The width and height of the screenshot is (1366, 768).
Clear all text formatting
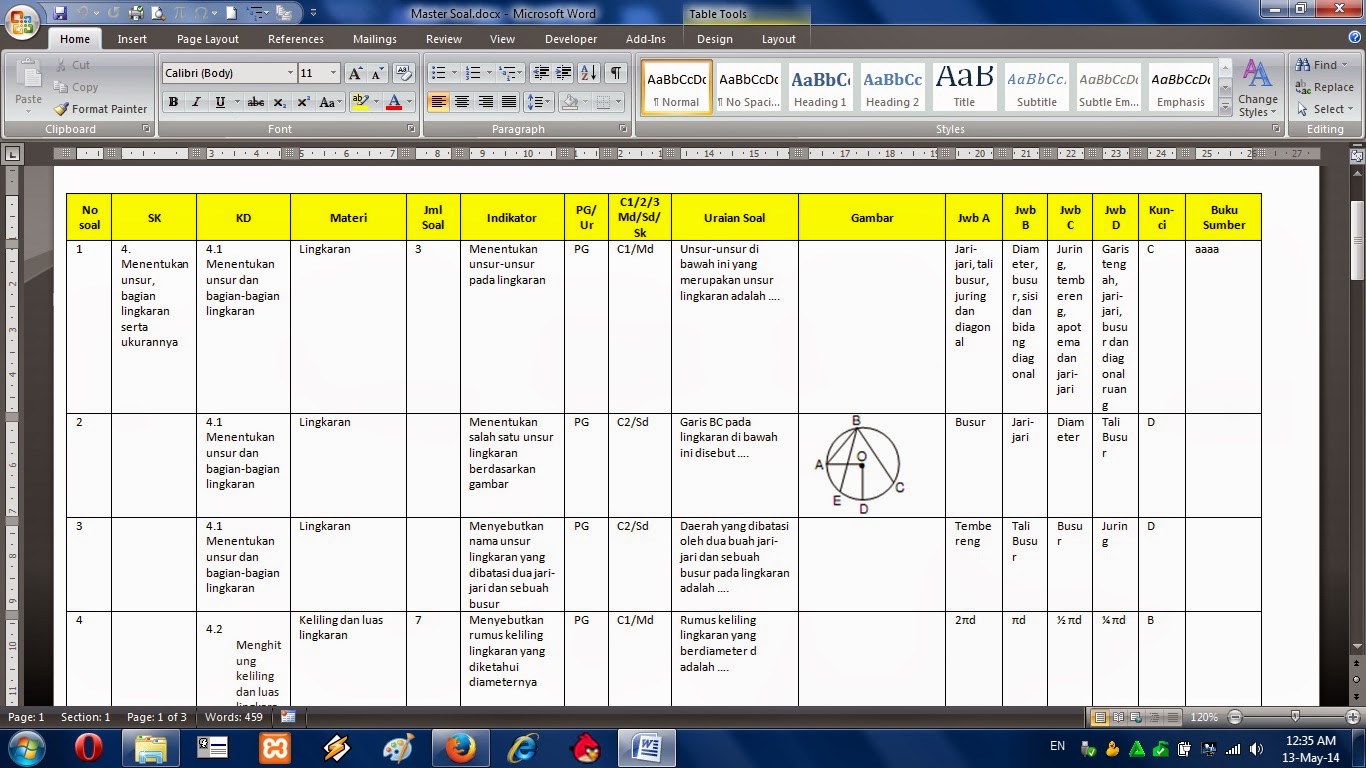[x=404, y=73]
